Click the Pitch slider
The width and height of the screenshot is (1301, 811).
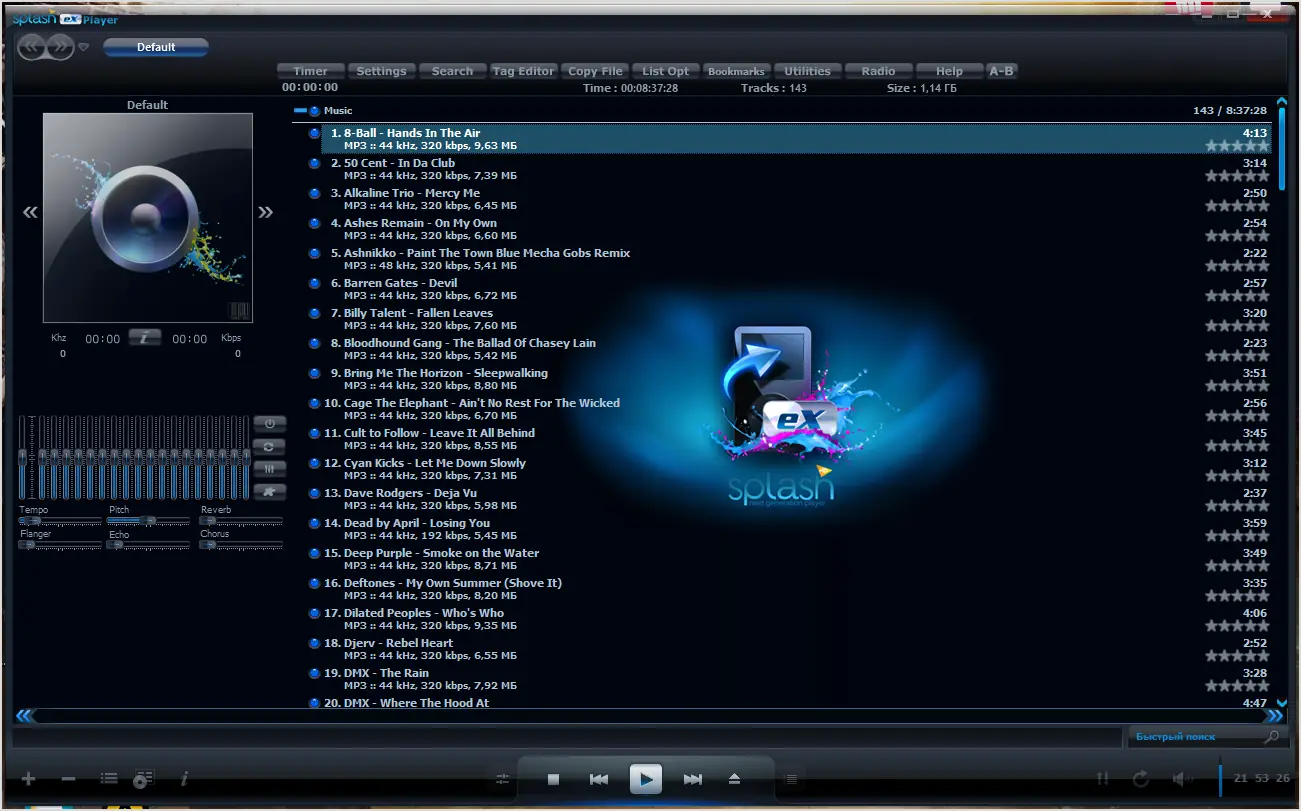[x=149, y=521]
